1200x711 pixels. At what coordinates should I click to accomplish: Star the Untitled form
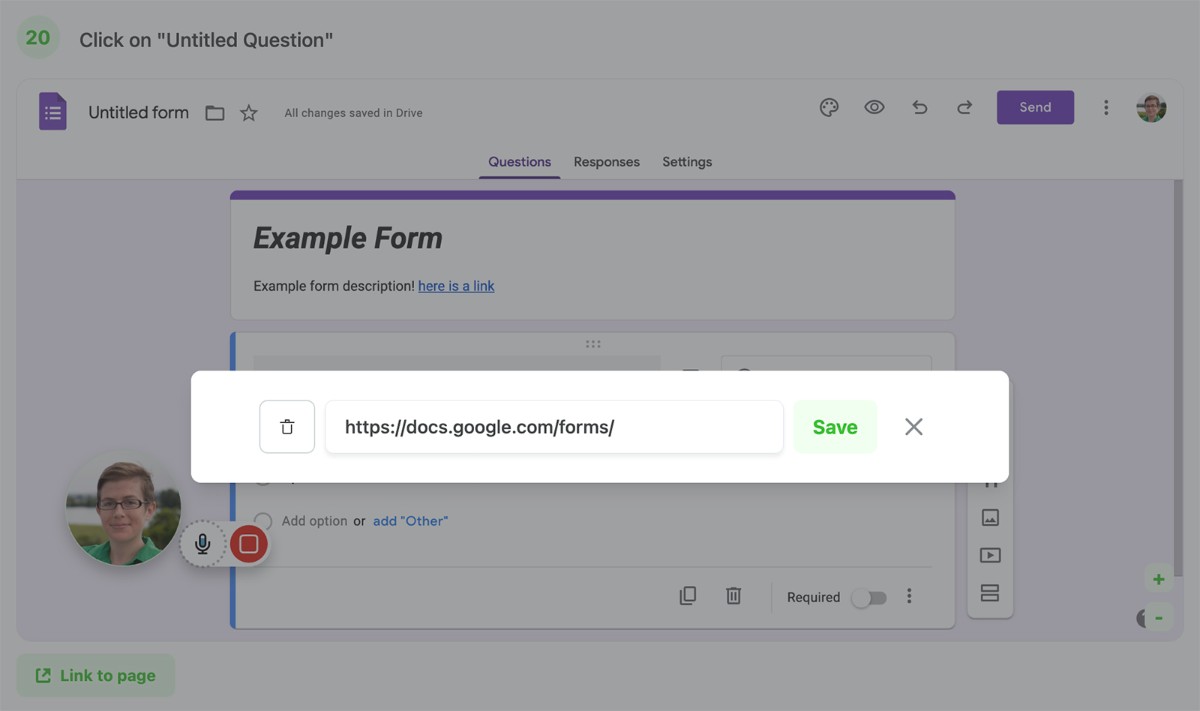(x=249, y=113)
